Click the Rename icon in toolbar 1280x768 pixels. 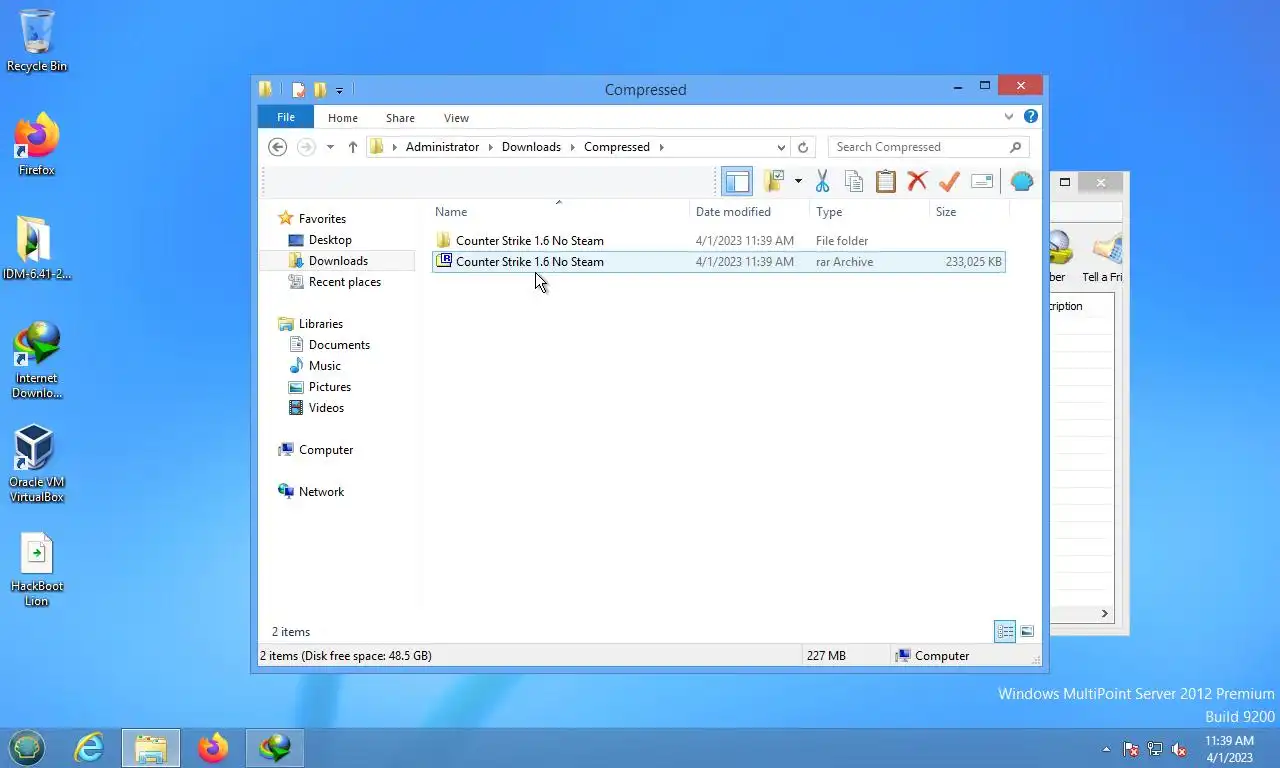pyautogui.click(x=982, y=181)
